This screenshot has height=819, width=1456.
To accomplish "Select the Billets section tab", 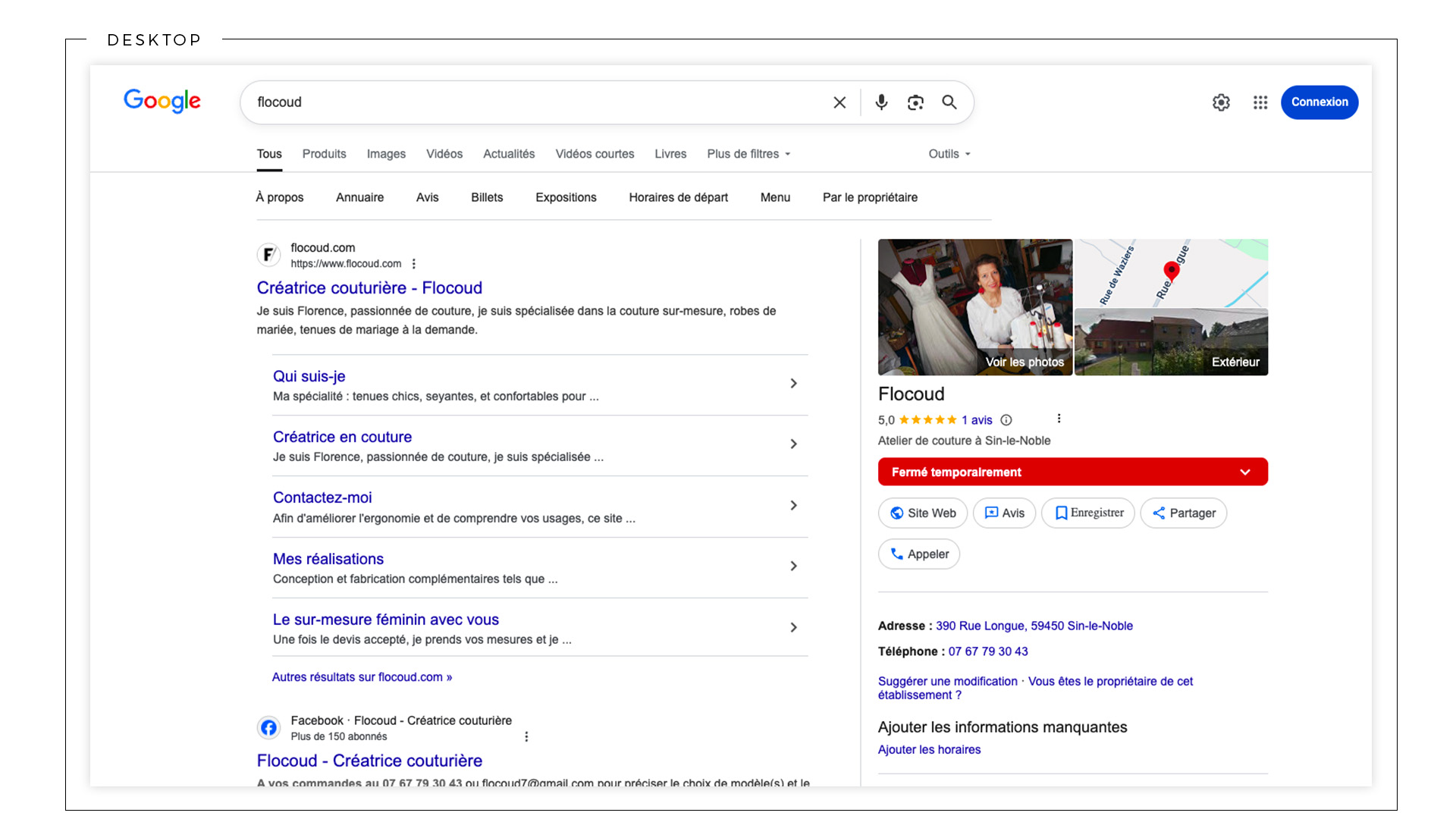I will click(x=487, y=197).
